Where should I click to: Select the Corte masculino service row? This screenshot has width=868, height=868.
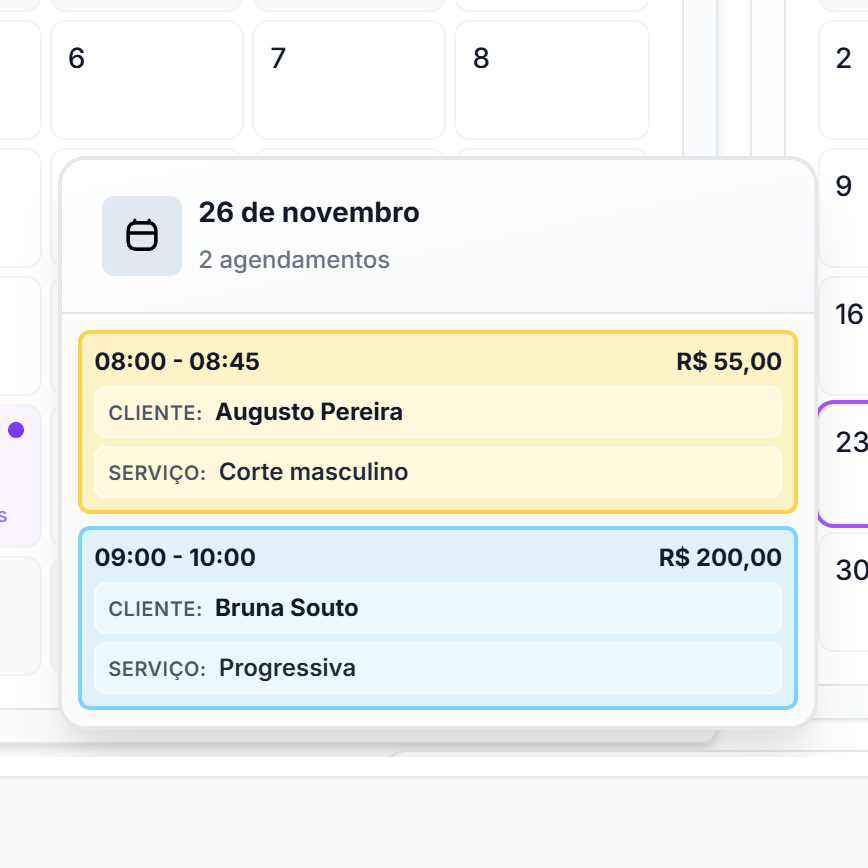tap(437, 472)
